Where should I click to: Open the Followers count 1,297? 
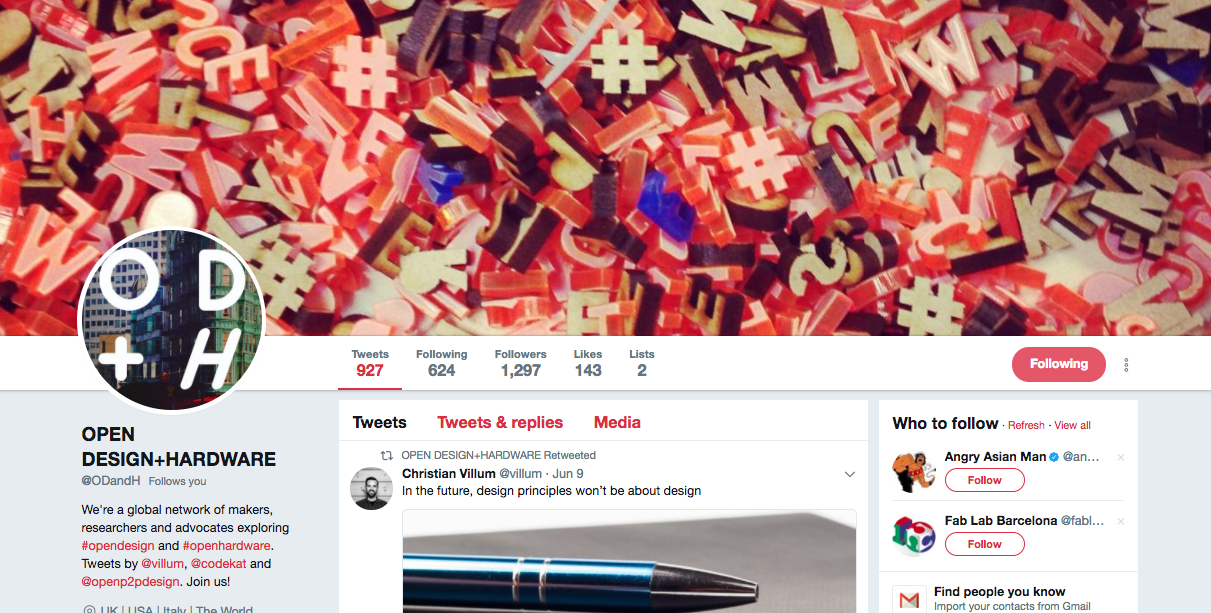[521, 363]
